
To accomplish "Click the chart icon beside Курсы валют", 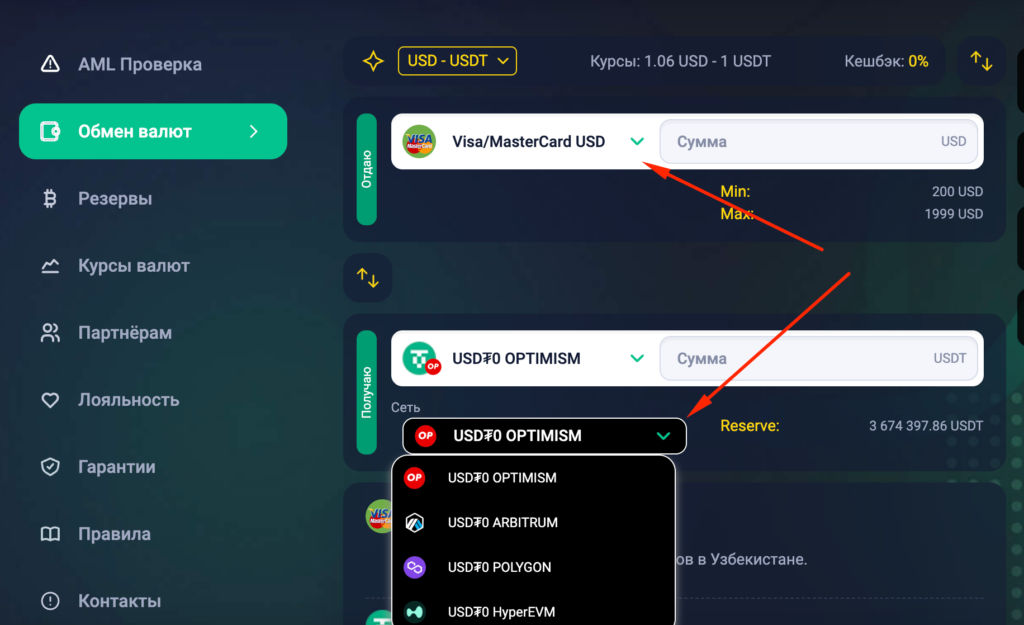I will pyautogui.click(x=50, y=266).
